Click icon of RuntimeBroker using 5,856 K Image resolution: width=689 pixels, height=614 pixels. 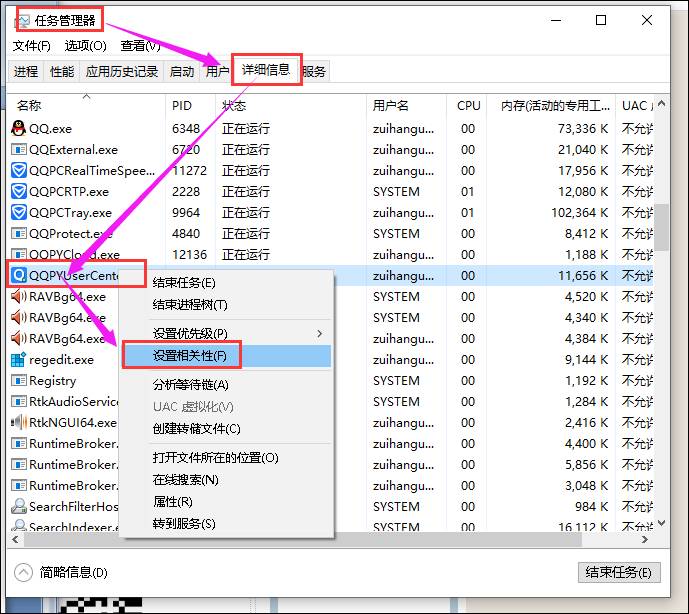click(x=18, y=465)
